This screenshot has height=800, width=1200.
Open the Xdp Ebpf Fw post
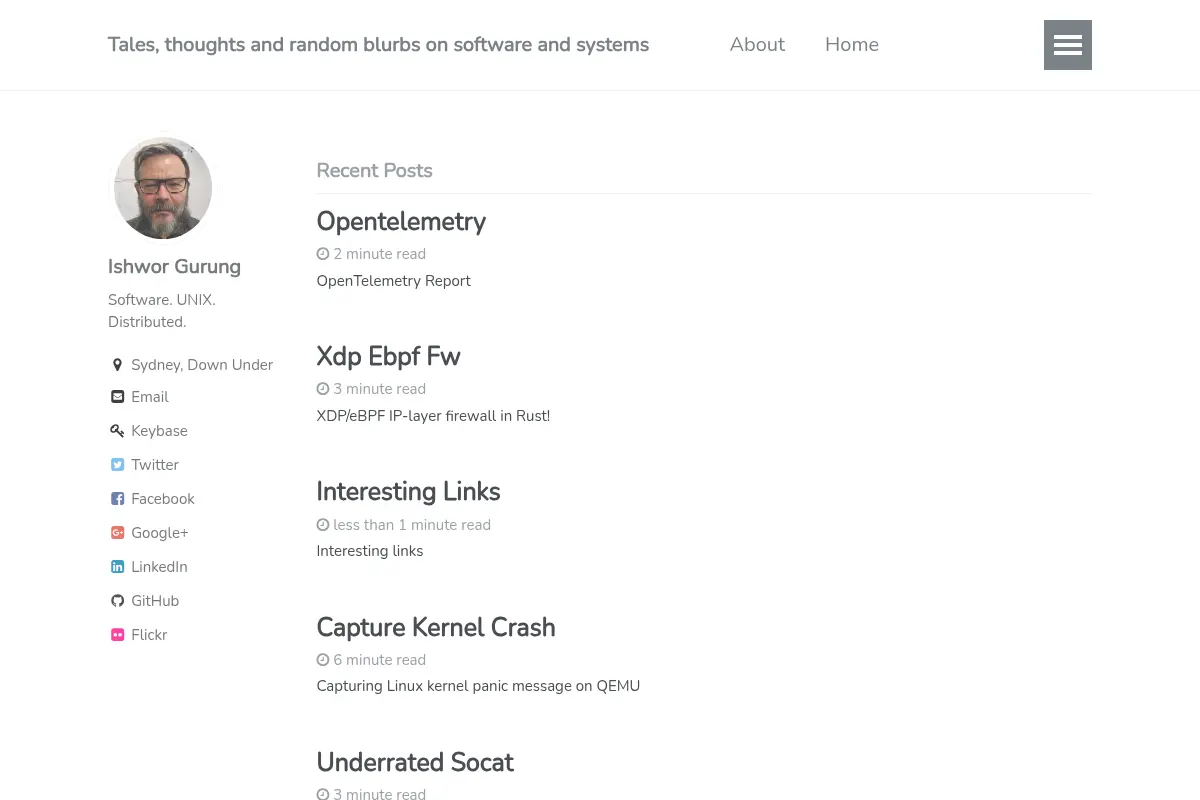tap(388, 357)
